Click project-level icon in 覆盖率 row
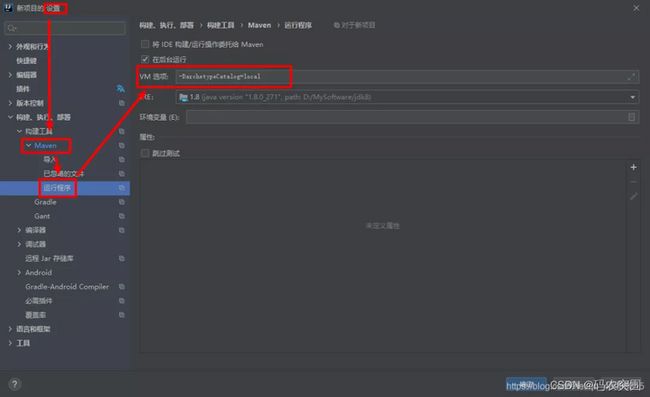The image size is (650, 397). click(121, 315)
